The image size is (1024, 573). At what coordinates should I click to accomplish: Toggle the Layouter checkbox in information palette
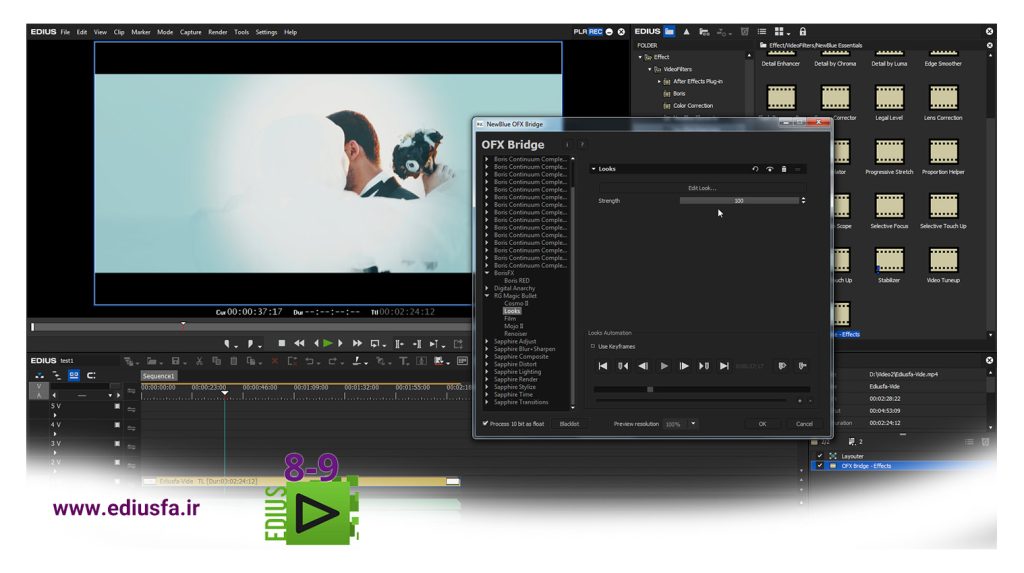[820, 456]
